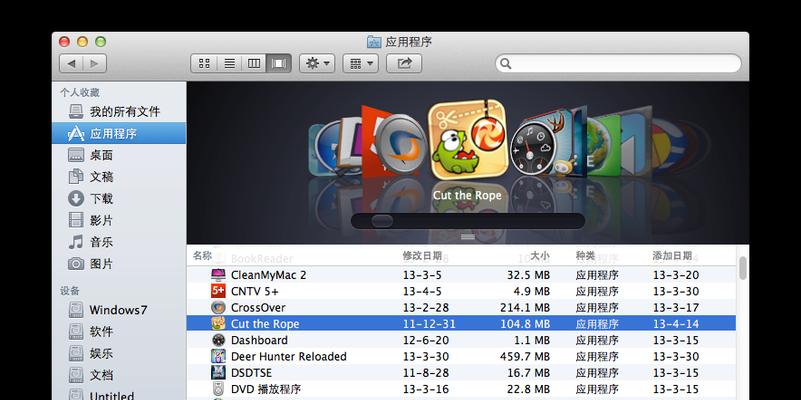801x400 pixels.
Task: Select the 文档 drive in sidebar
Action: 119,374
